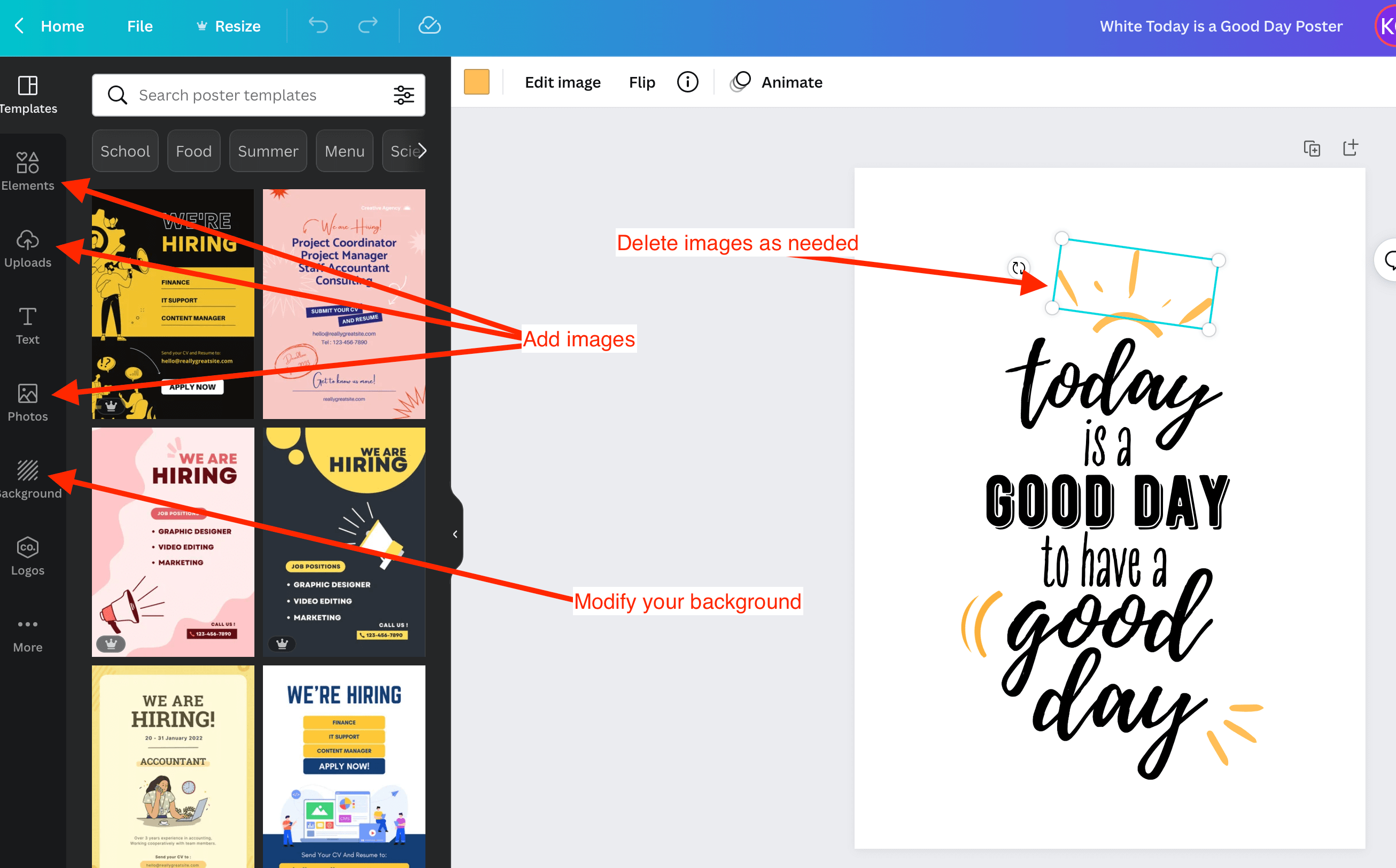Click the undo arrow icon
This screenshot has width=1396, height=868.
(x=318, y=26)
